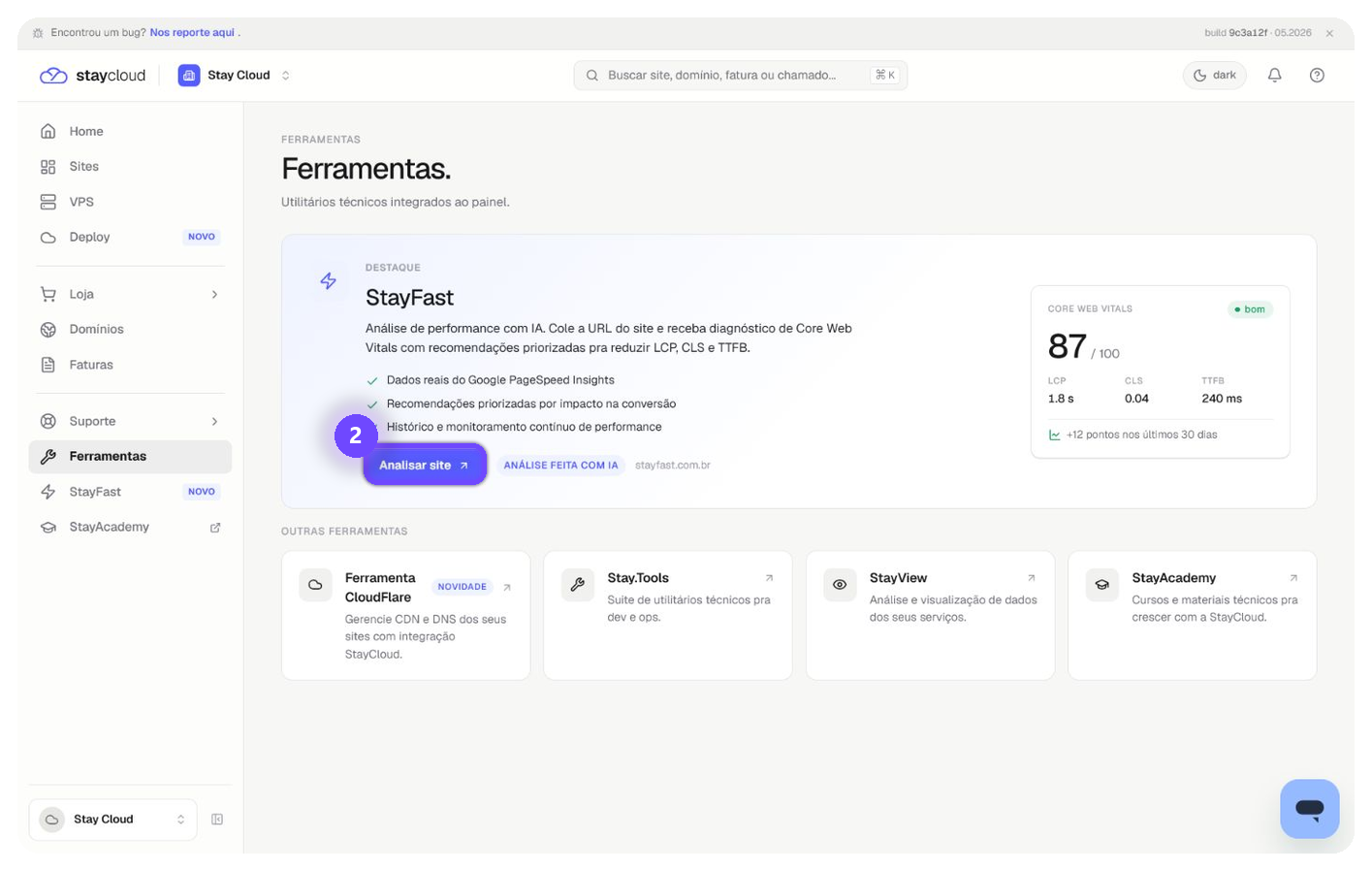Screen dimensions: 1372x871
Task: Click the StayView eye icon
Action: coord(840,585)
